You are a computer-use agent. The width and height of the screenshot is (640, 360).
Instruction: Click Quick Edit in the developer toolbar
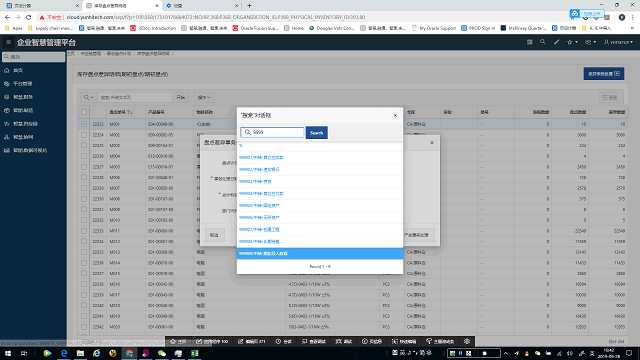404,341
